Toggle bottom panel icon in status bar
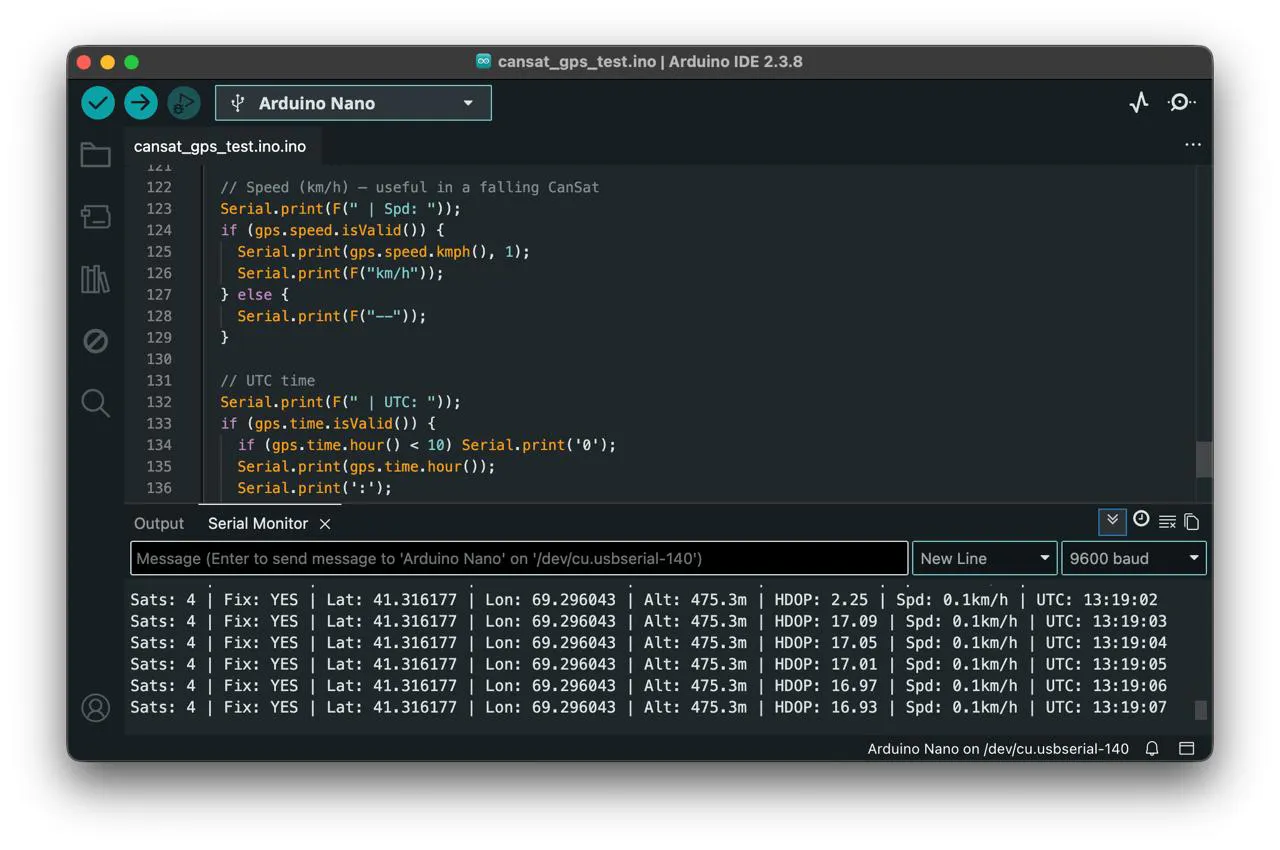This screenshot has height=850, width=1280. click(1187, 748)
